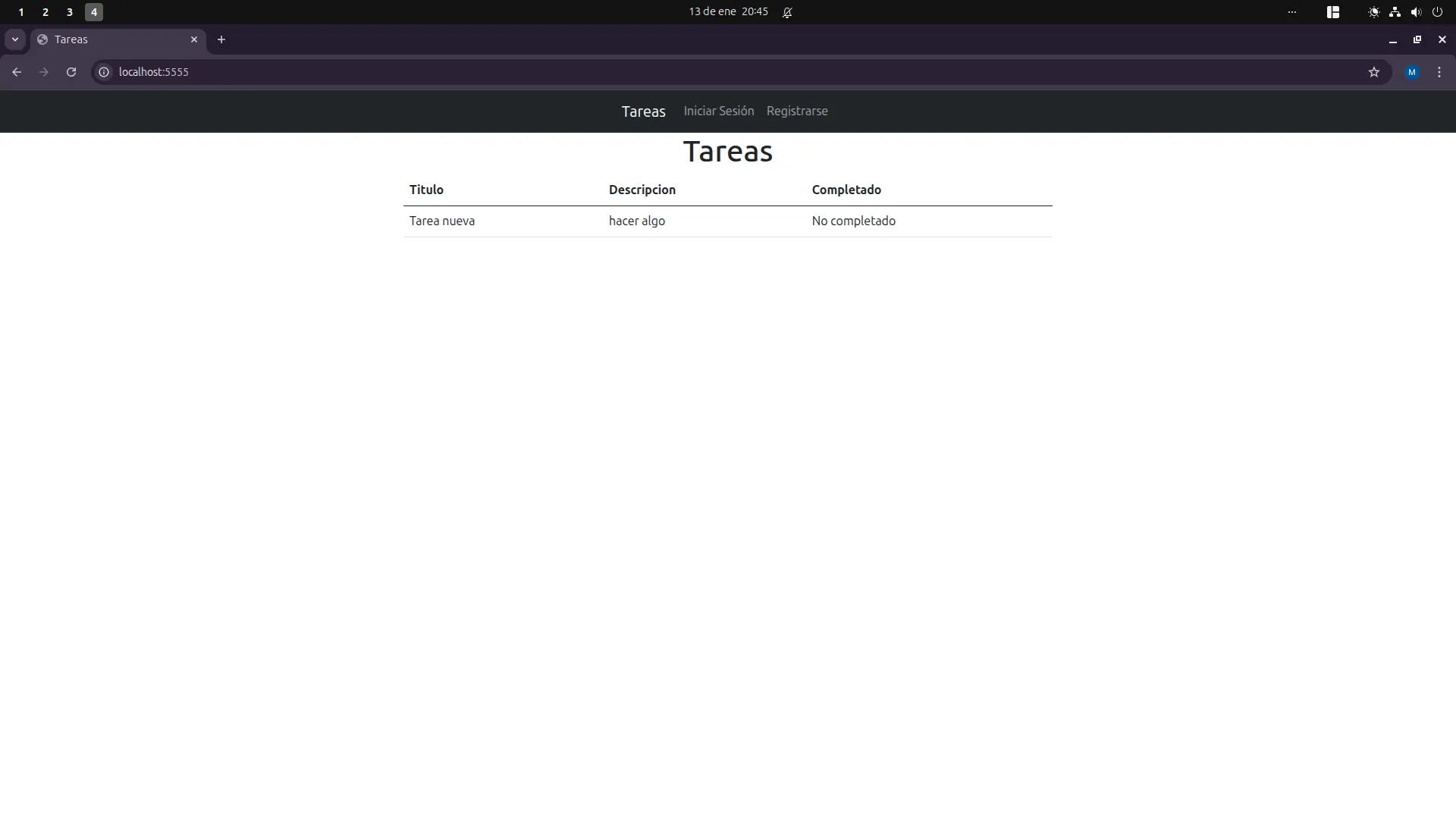Open the browser profile avatar M

pos(1412,71)
